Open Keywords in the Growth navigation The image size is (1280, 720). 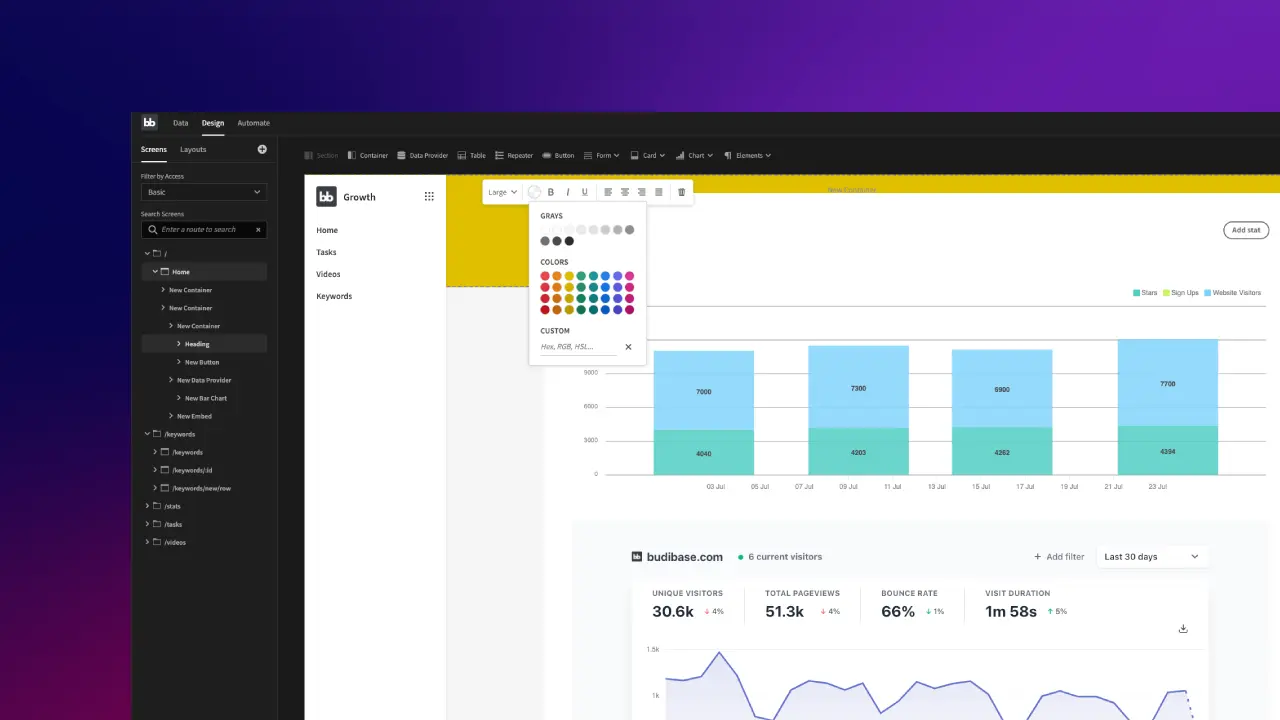334,296
